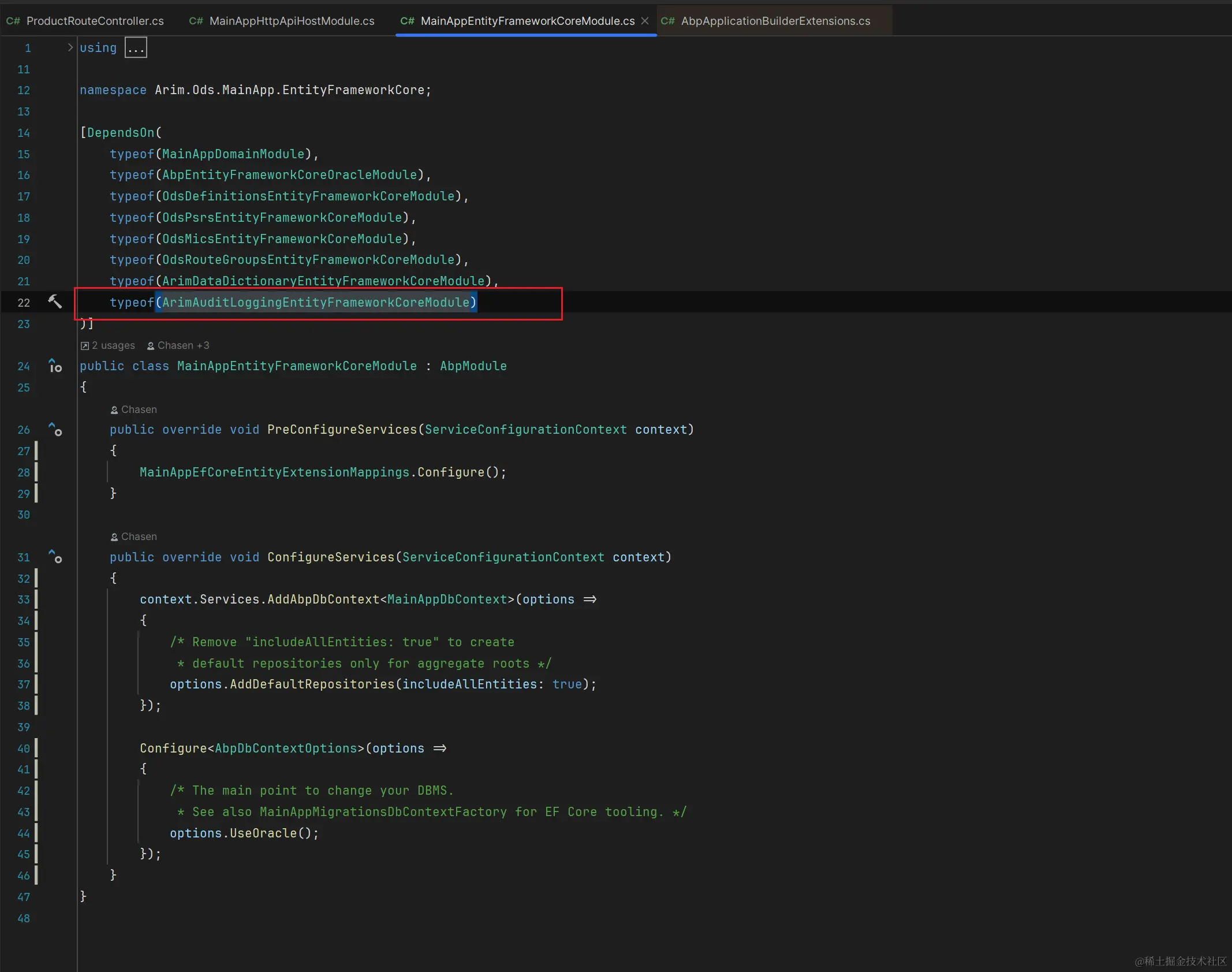This screenshot has width=1232, height=972.
Task: Click the 2 usages code lens link
Action: 113,345
